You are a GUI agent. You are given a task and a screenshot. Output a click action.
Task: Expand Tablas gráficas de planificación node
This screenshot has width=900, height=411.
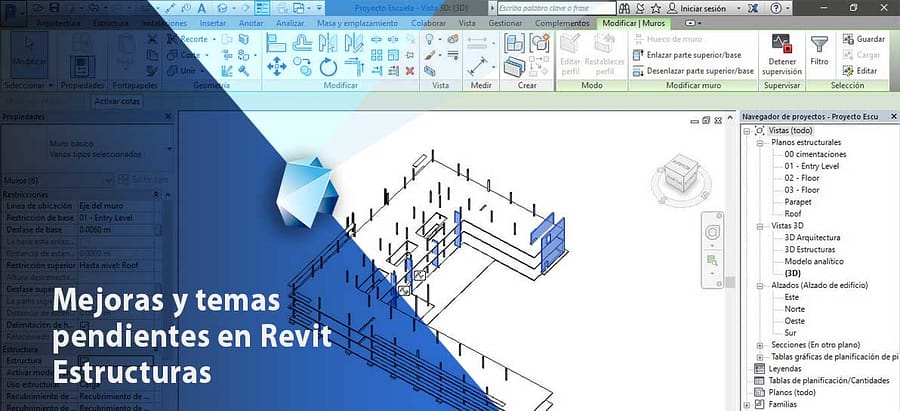pos(759,357)
